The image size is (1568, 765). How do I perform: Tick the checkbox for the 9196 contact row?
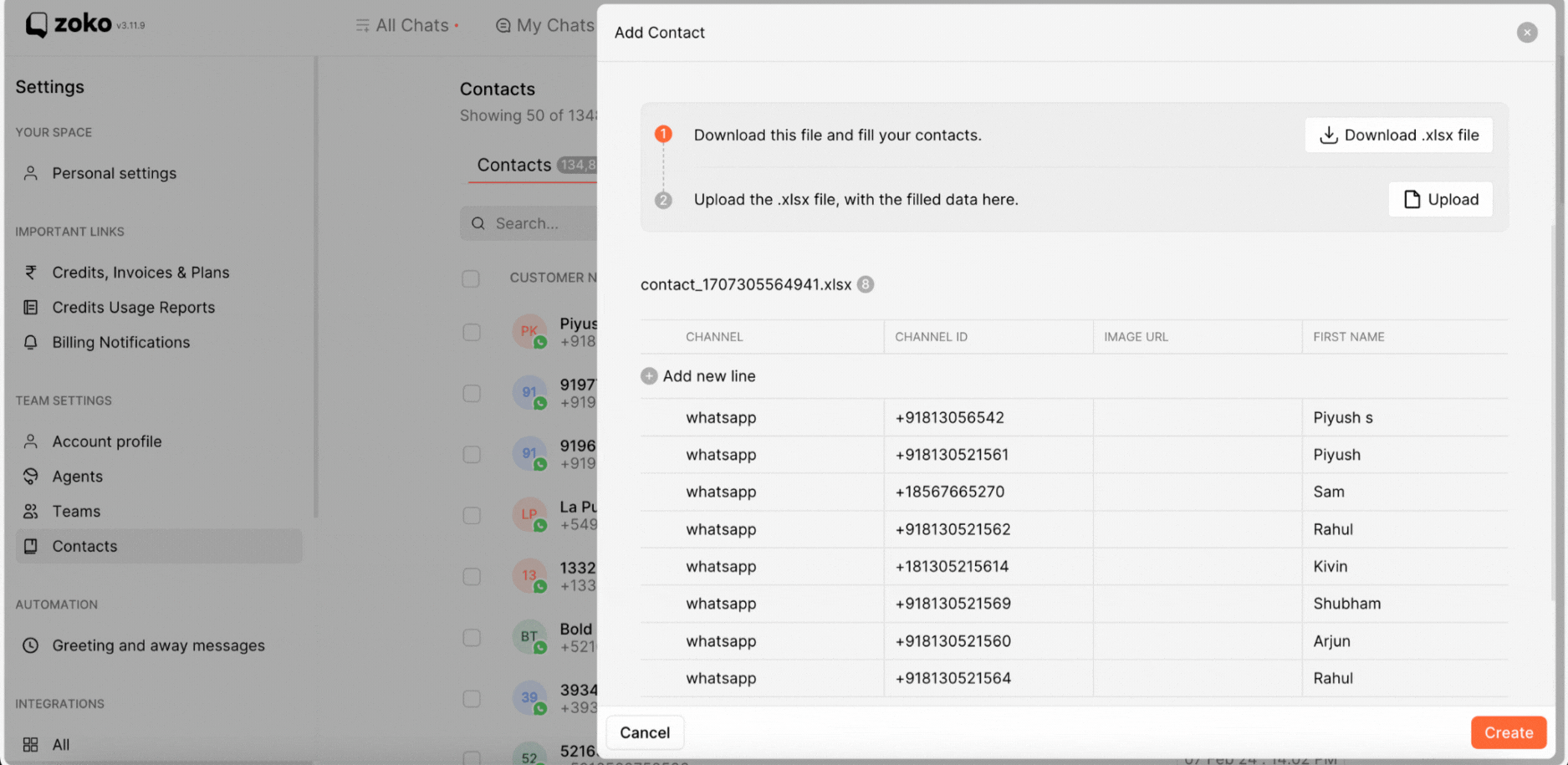(472, 454)
